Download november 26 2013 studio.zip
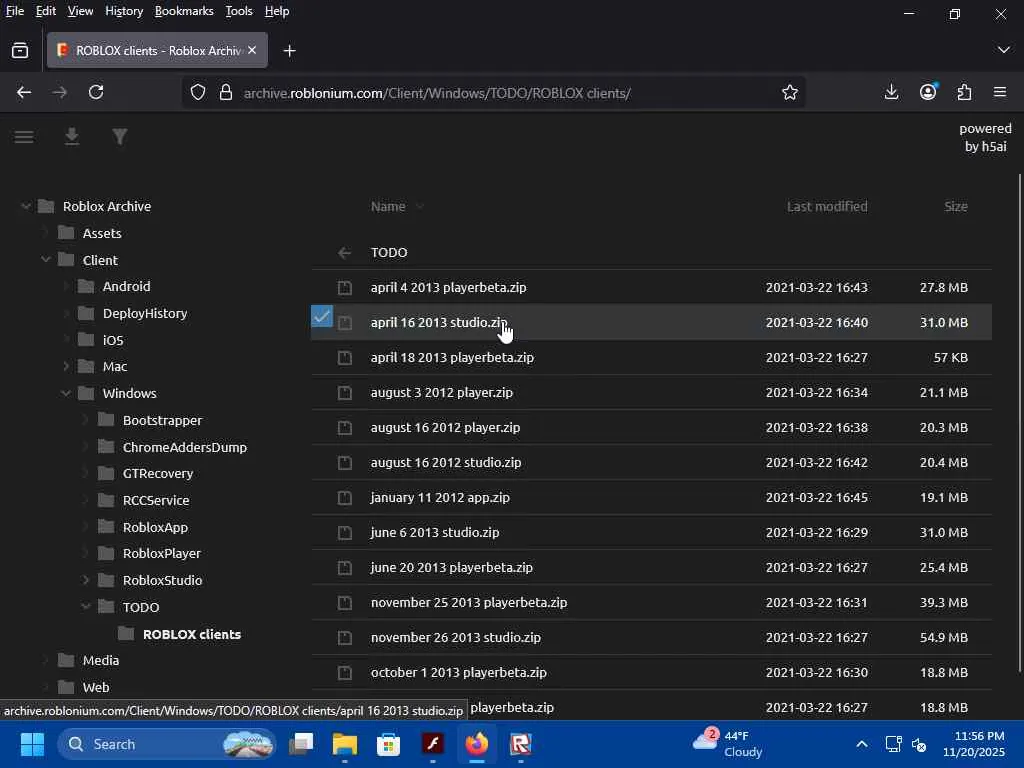Viewport: 1024px width, 768px height. pos(455,637)
